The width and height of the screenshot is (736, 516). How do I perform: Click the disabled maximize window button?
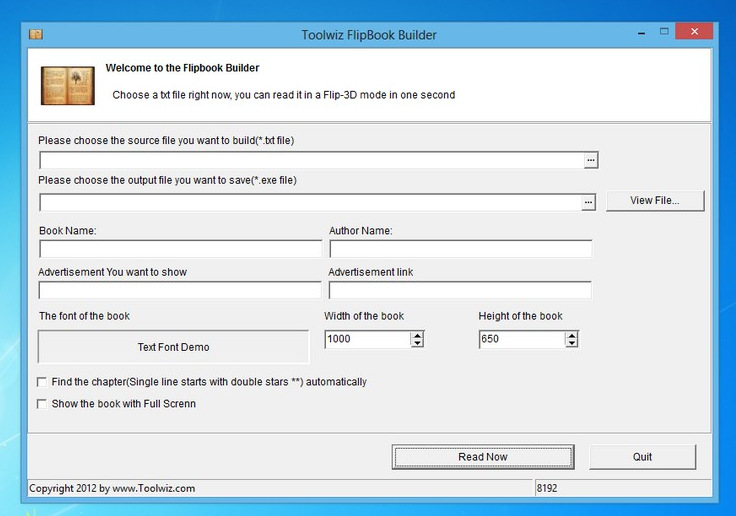(x=664, y=31)
